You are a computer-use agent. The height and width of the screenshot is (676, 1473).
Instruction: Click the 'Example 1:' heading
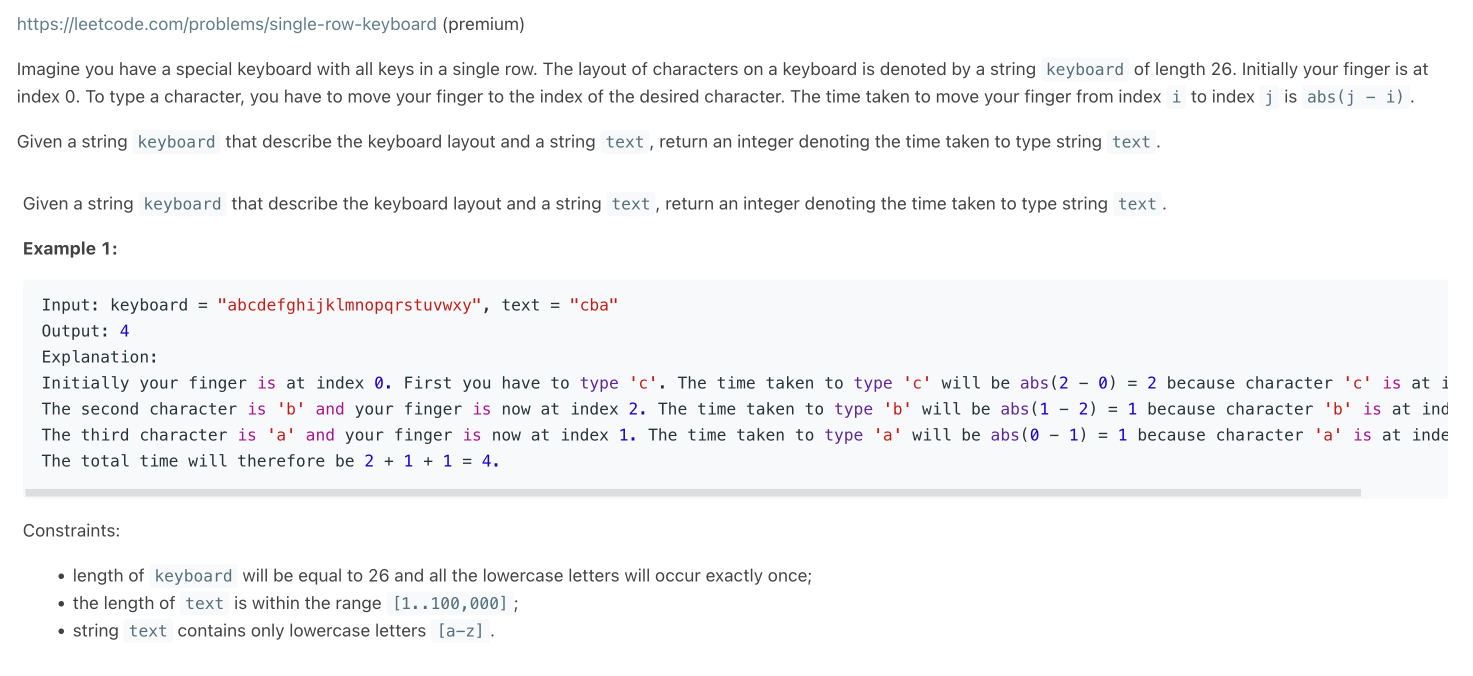pyautogui.click(x=70, y=248)
